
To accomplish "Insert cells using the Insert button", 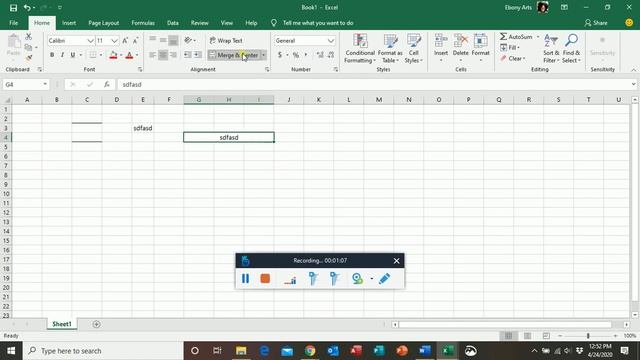I will (x=441, y=48).
